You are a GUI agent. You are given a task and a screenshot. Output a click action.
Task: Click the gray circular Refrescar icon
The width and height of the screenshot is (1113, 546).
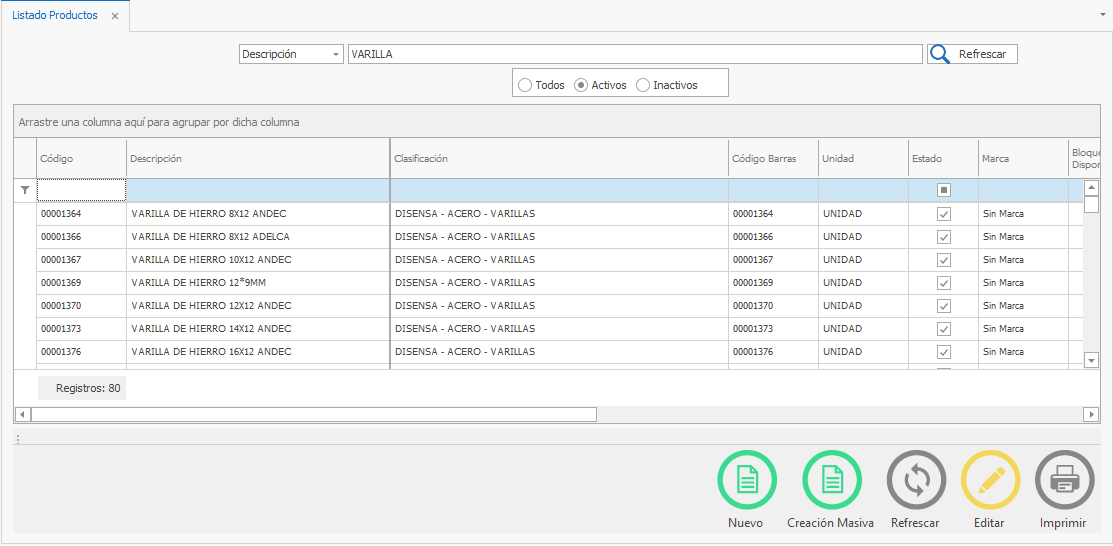(916, 480)
